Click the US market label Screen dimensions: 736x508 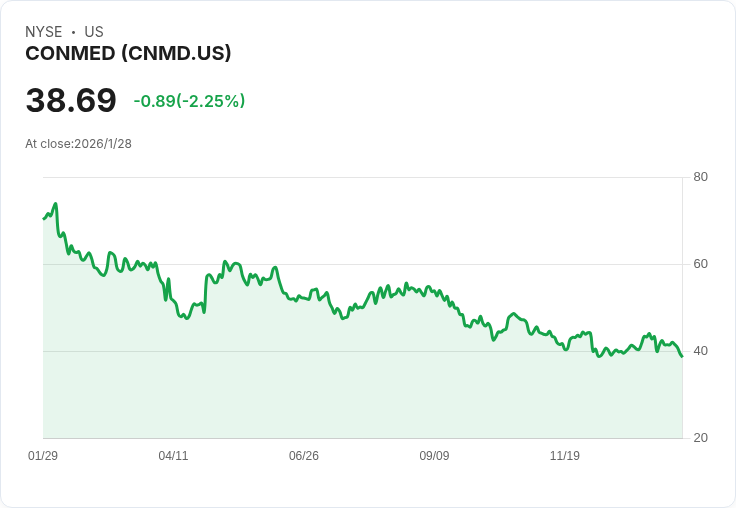click(94, 32)
